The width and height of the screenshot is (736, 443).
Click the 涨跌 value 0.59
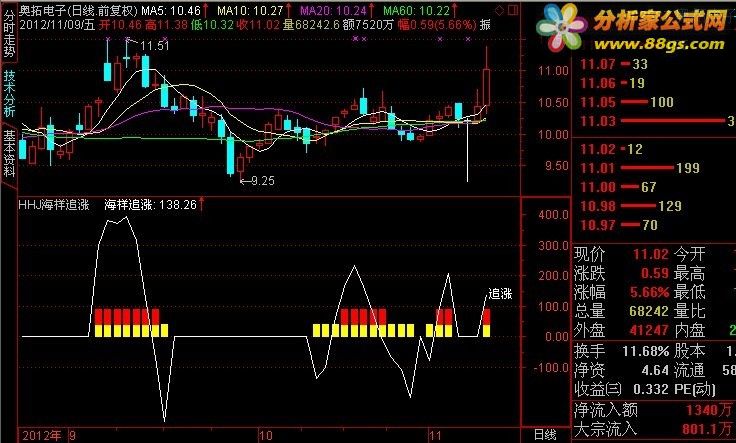coord(655,274)
